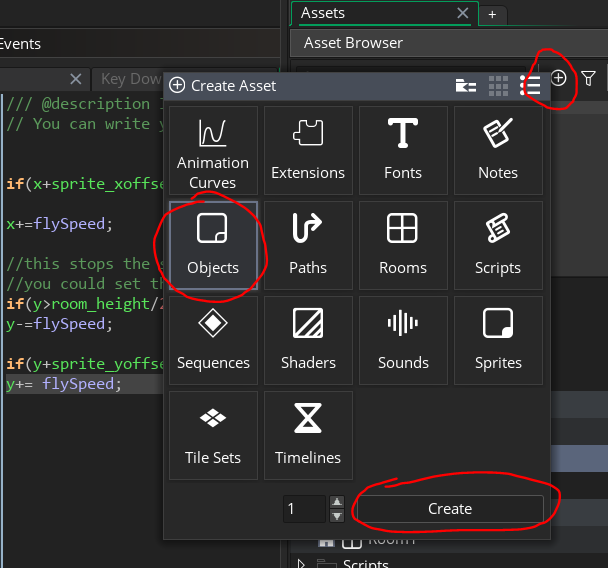Pick the Scripts asset type
Screen dimensions: 608x568
click(498, 245)
